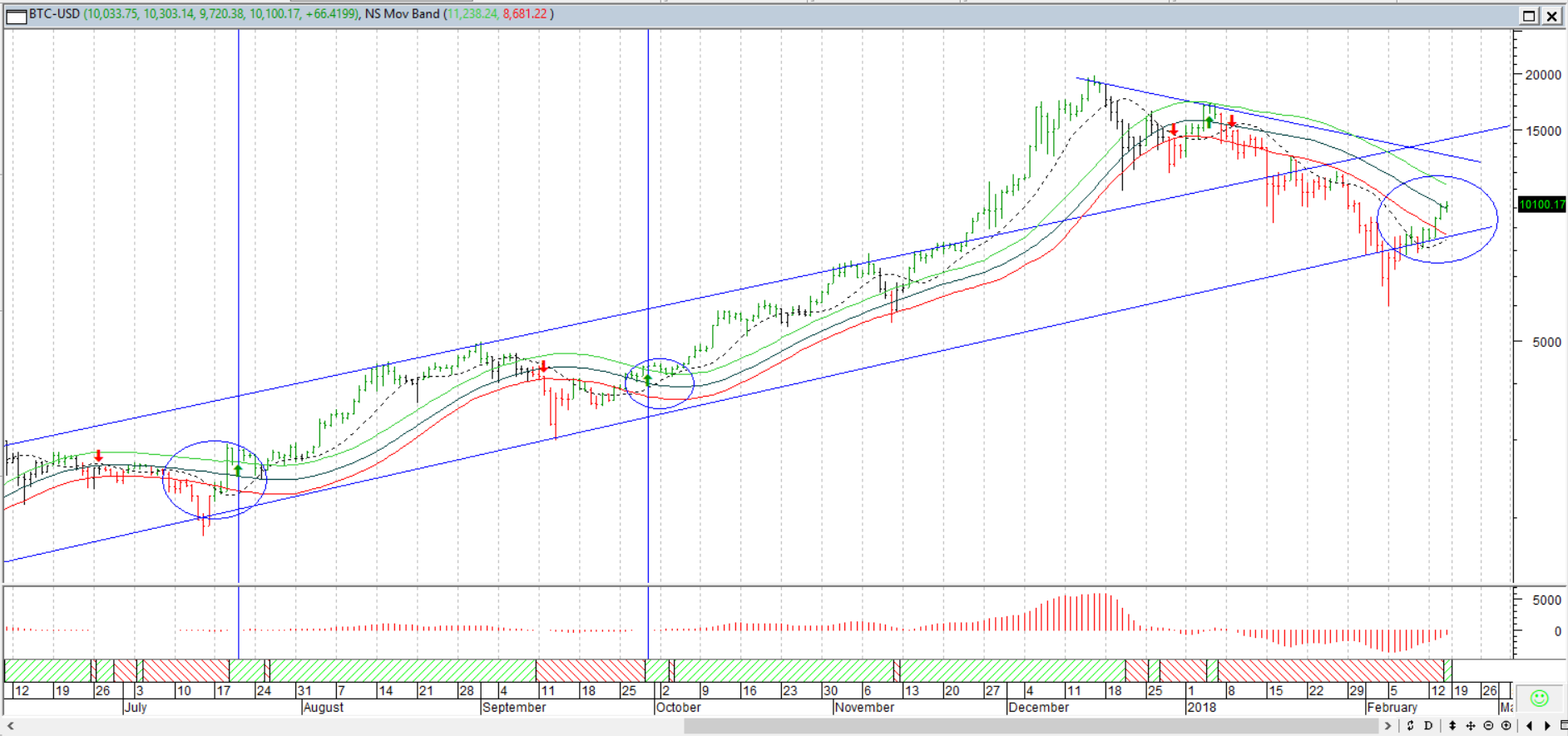Click the scrollbar right chevron arrow
Image resolution: width=1568 pixels, height=736 pixels.
(x=1387, y=726)
